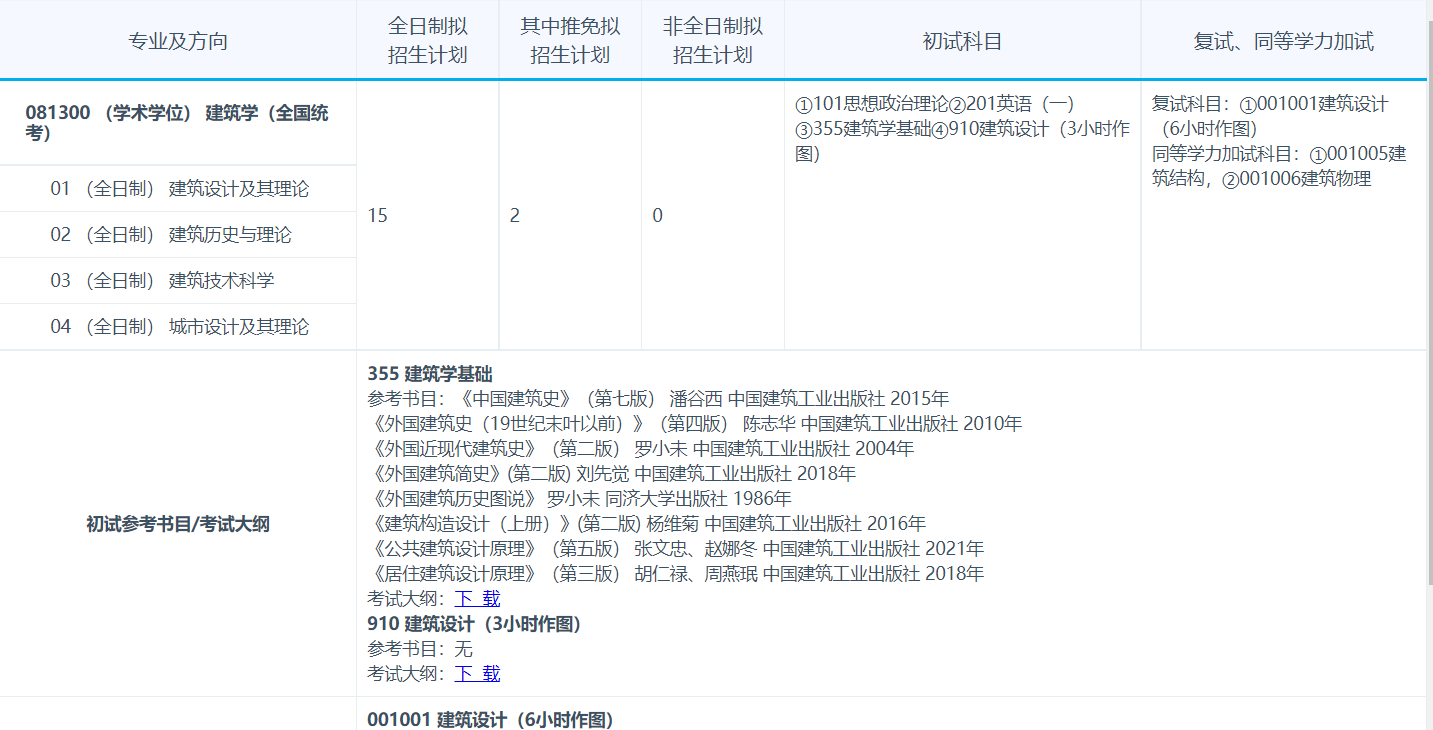Image resolution: width=1433 pixels, height=730 pixels.
Task: Select the 04 城市设计及其理论 direction row
Action: [x=178, y=326]
